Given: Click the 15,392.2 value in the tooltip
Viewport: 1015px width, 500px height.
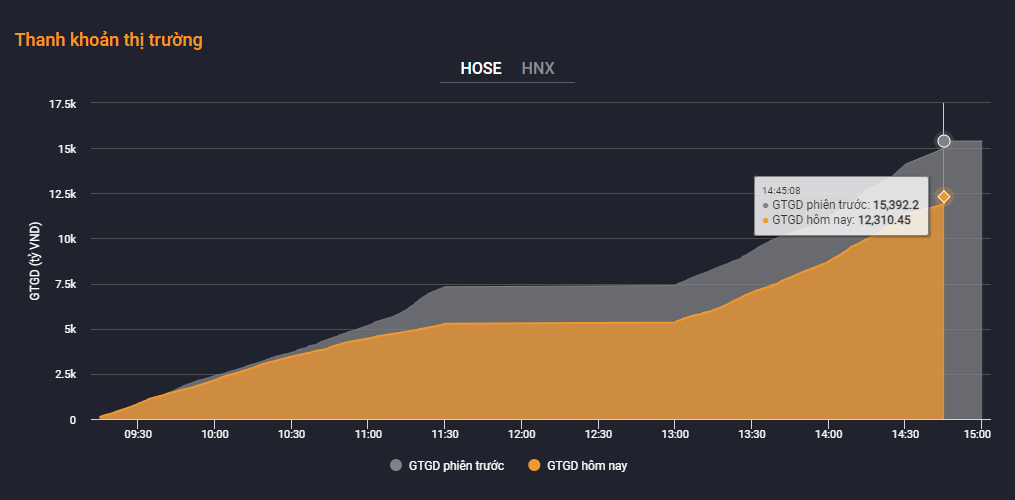Looking at the screenshot, I should coord(895,205).
